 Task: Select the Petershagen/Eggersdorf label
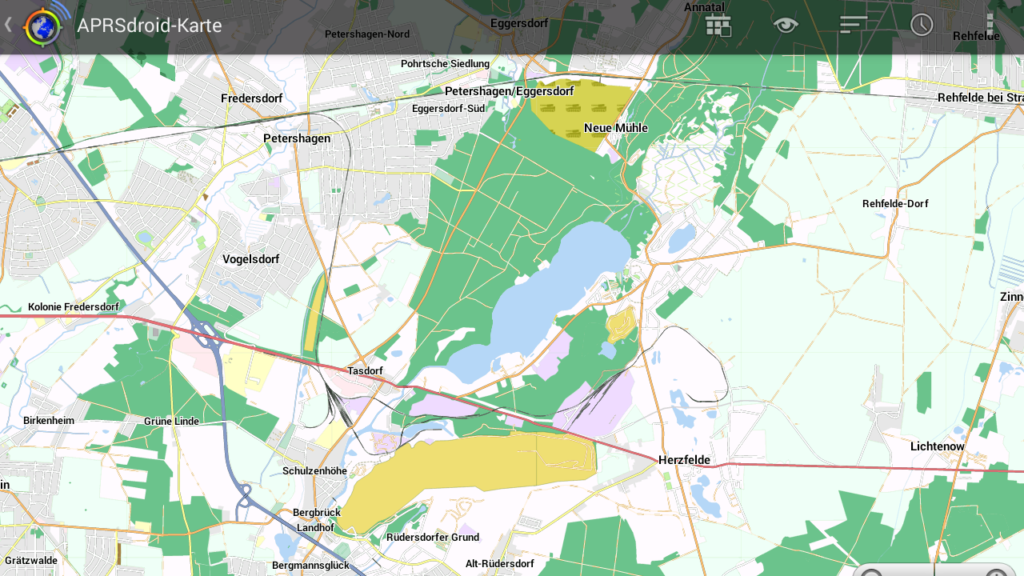tap(509, 91)
